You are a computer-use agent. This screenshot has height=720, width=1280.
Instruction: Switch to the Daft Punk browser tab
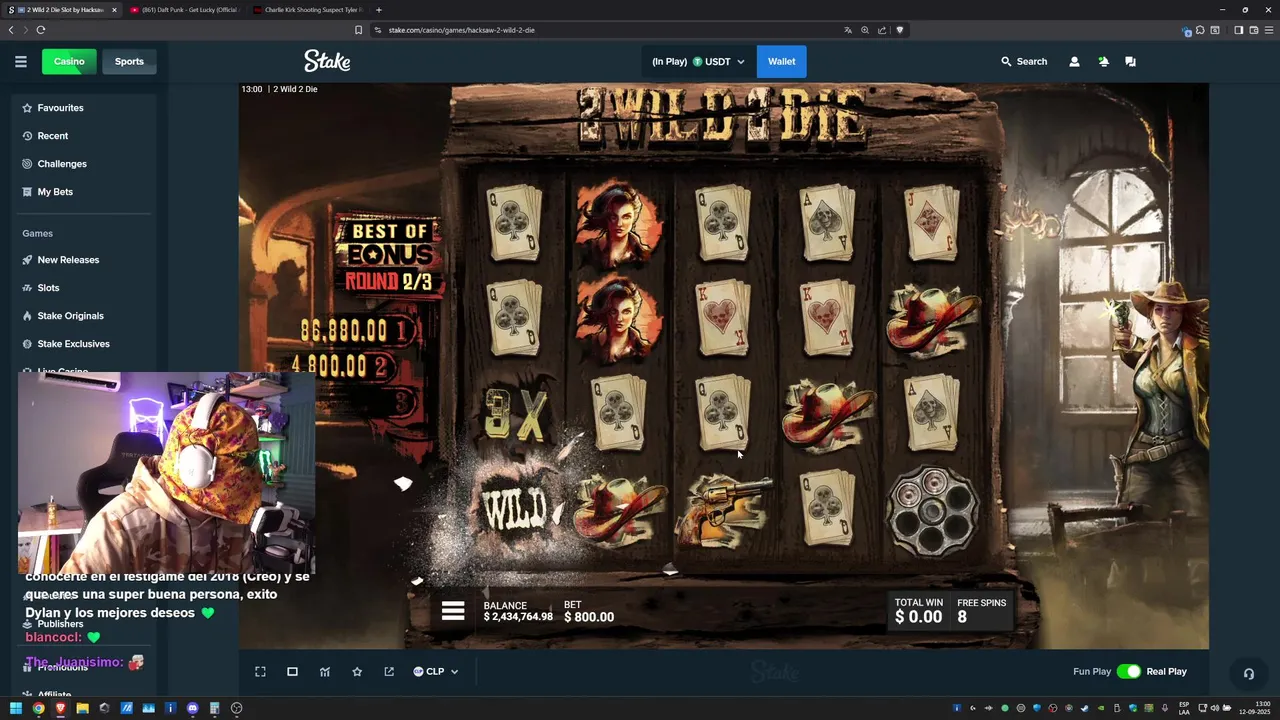[x=183, y=10]
